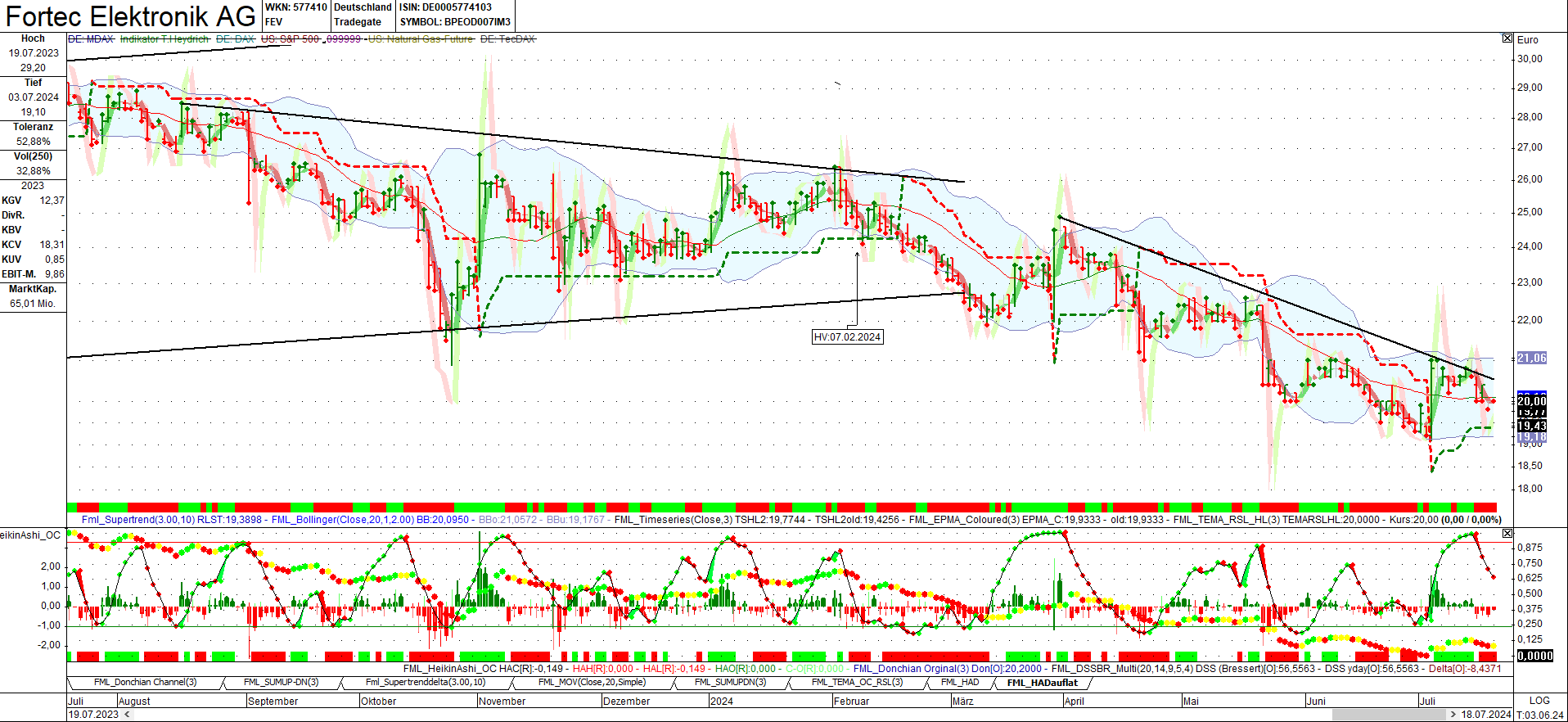1568x722 pixels.
Task: Toggle the DE: TecDAX comparison overlay
Action: (x=507, y=39)
